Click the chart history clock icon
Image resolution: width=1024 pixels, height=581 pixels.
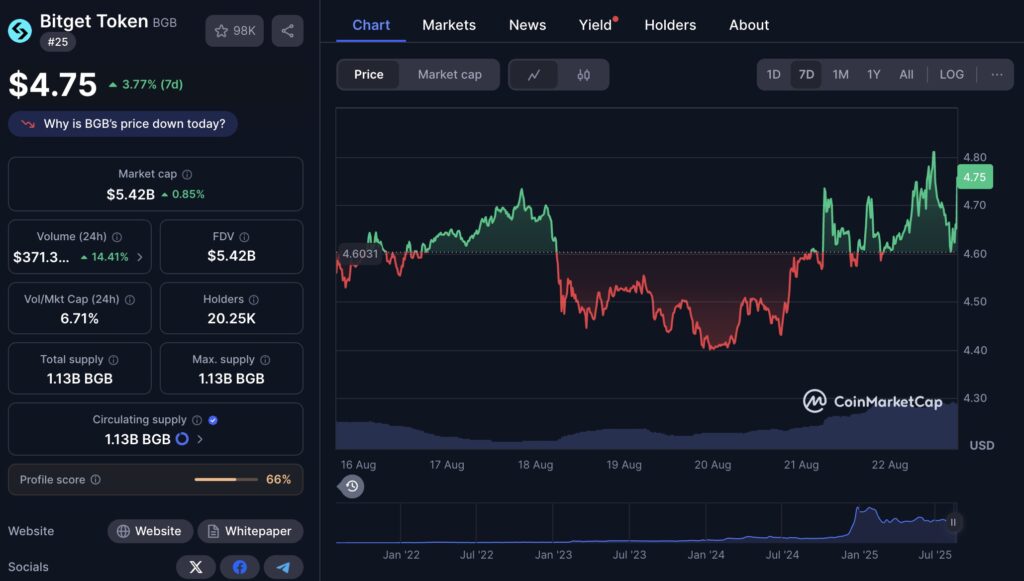point(352,486)
